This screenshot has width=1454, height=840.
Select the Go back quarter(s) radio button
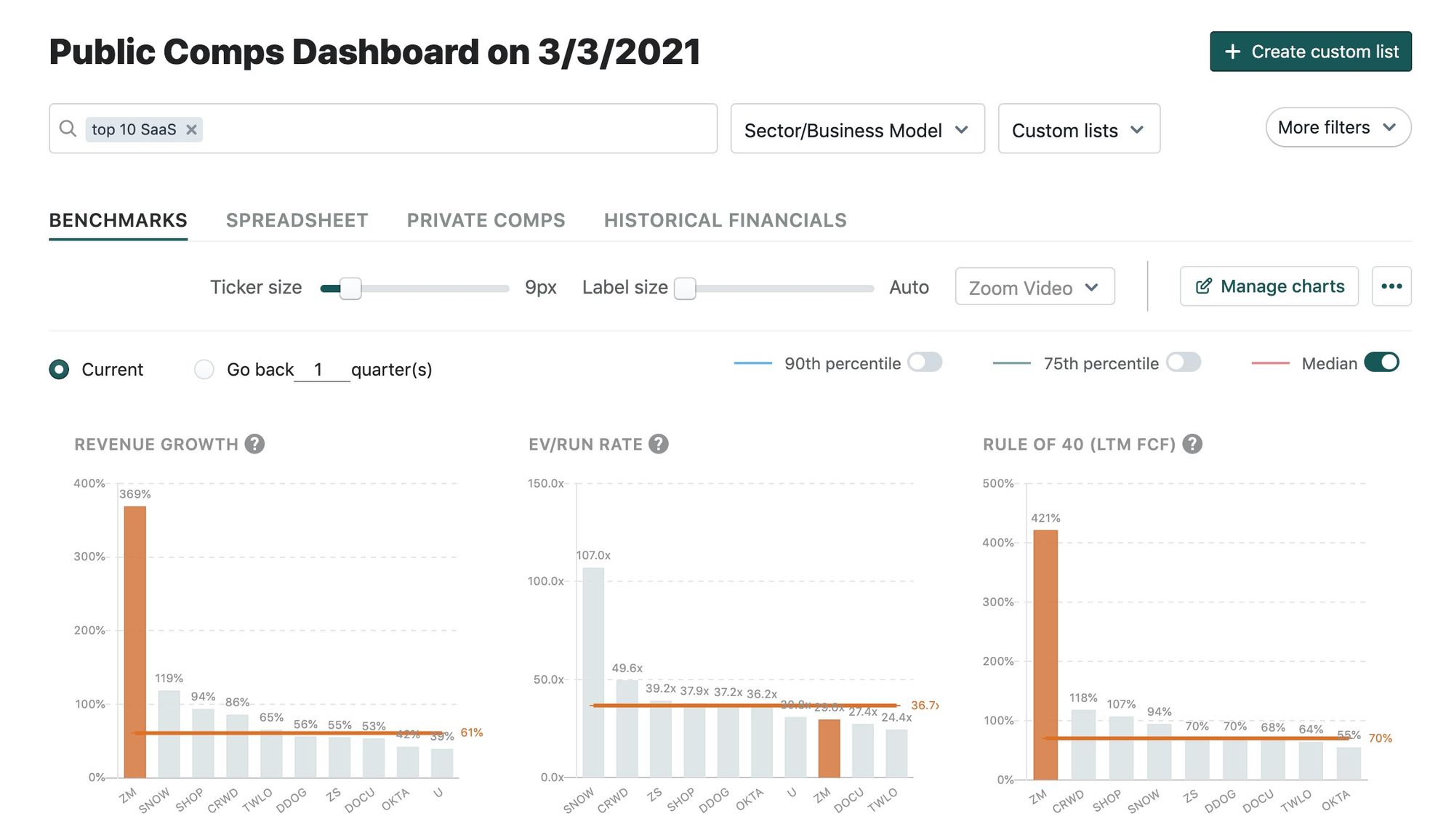tap(204, 369)
